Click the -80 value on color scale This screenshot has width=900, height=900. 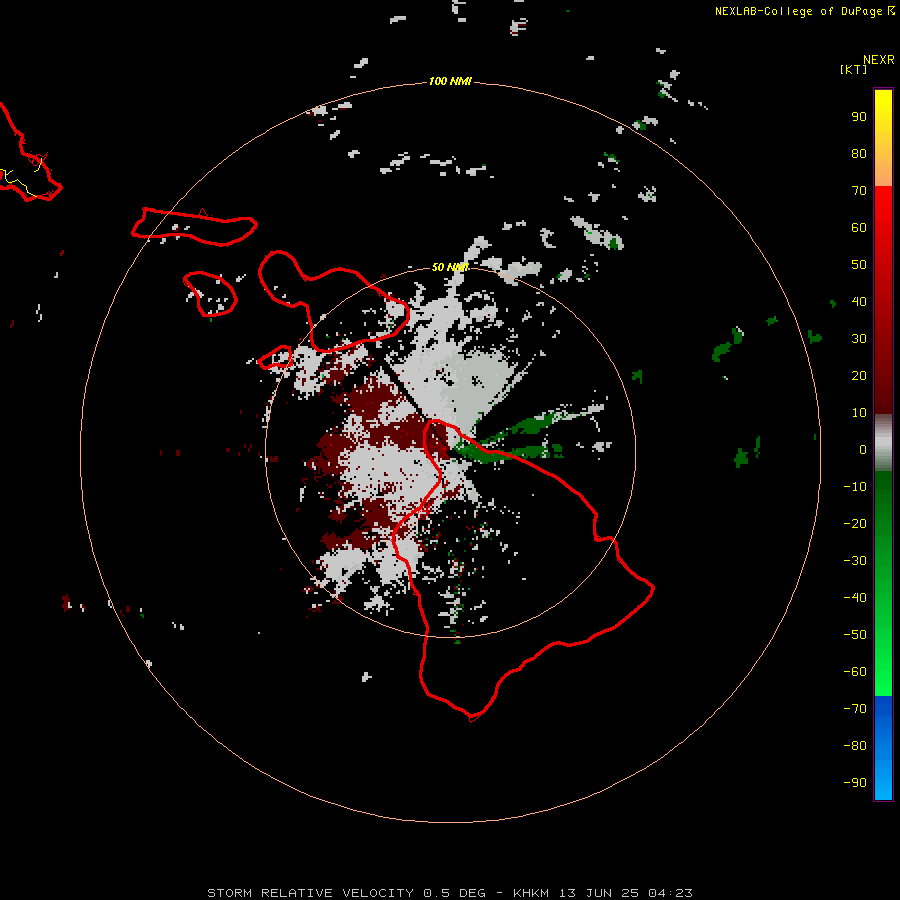point(855,746)
